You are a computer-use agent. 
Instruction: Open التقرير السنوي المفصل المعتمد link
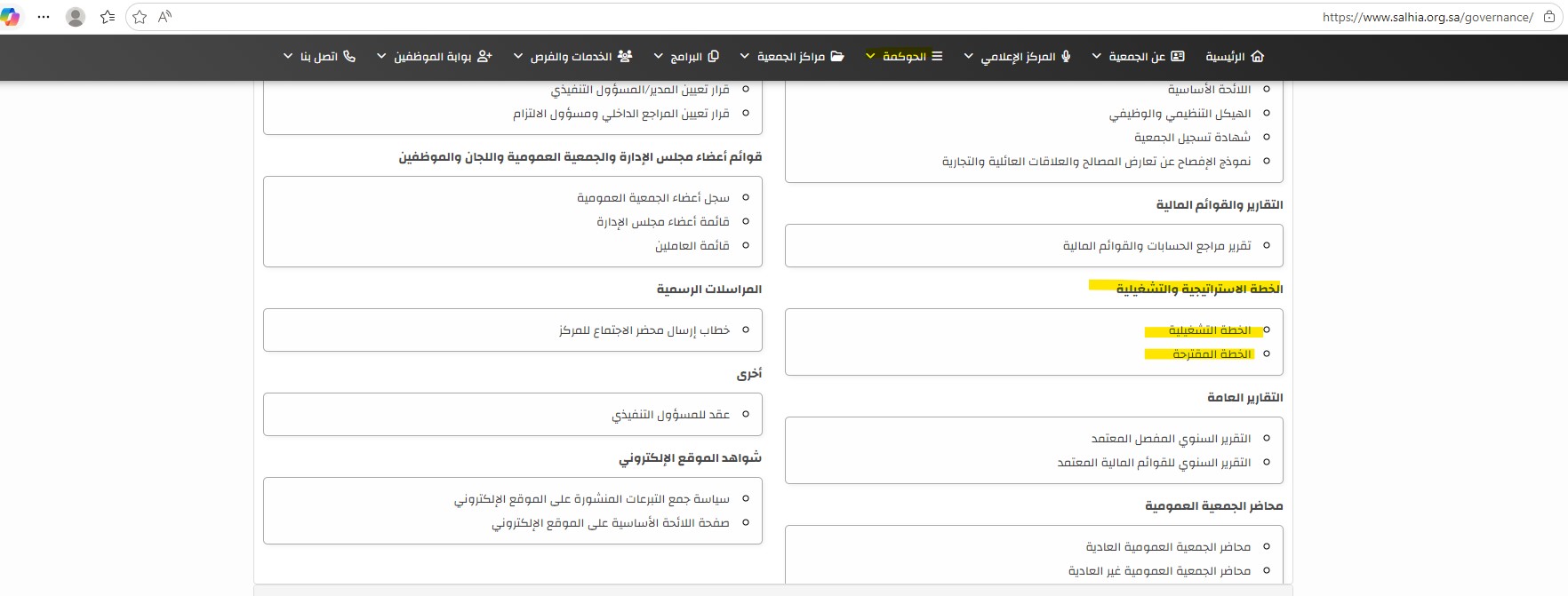(1172, 439)
